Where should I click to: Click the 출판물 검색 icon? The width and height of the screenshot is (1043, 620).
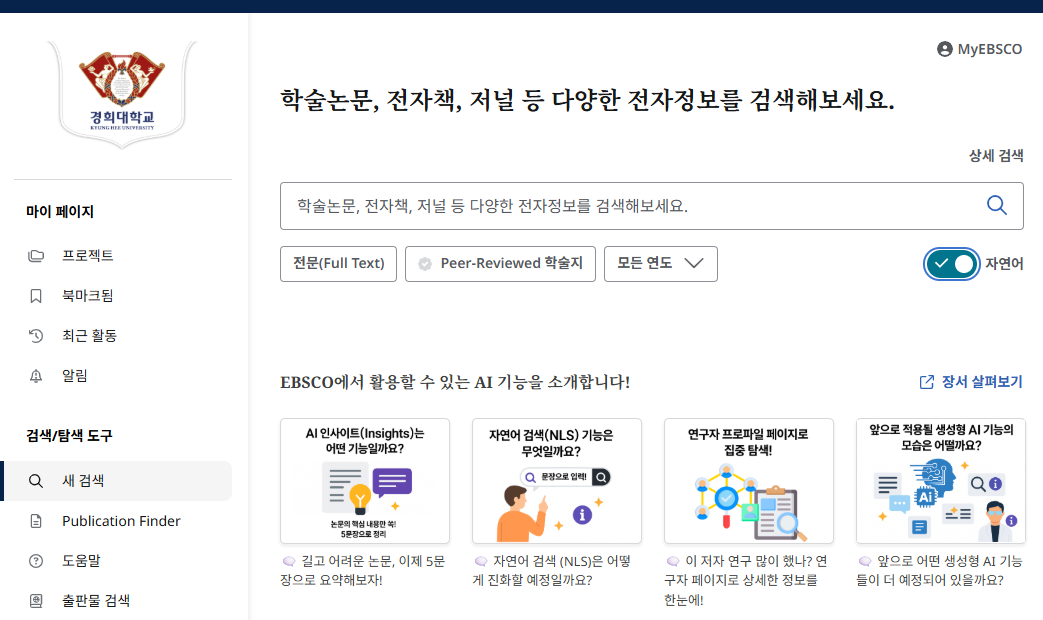(x=36, y=601)
